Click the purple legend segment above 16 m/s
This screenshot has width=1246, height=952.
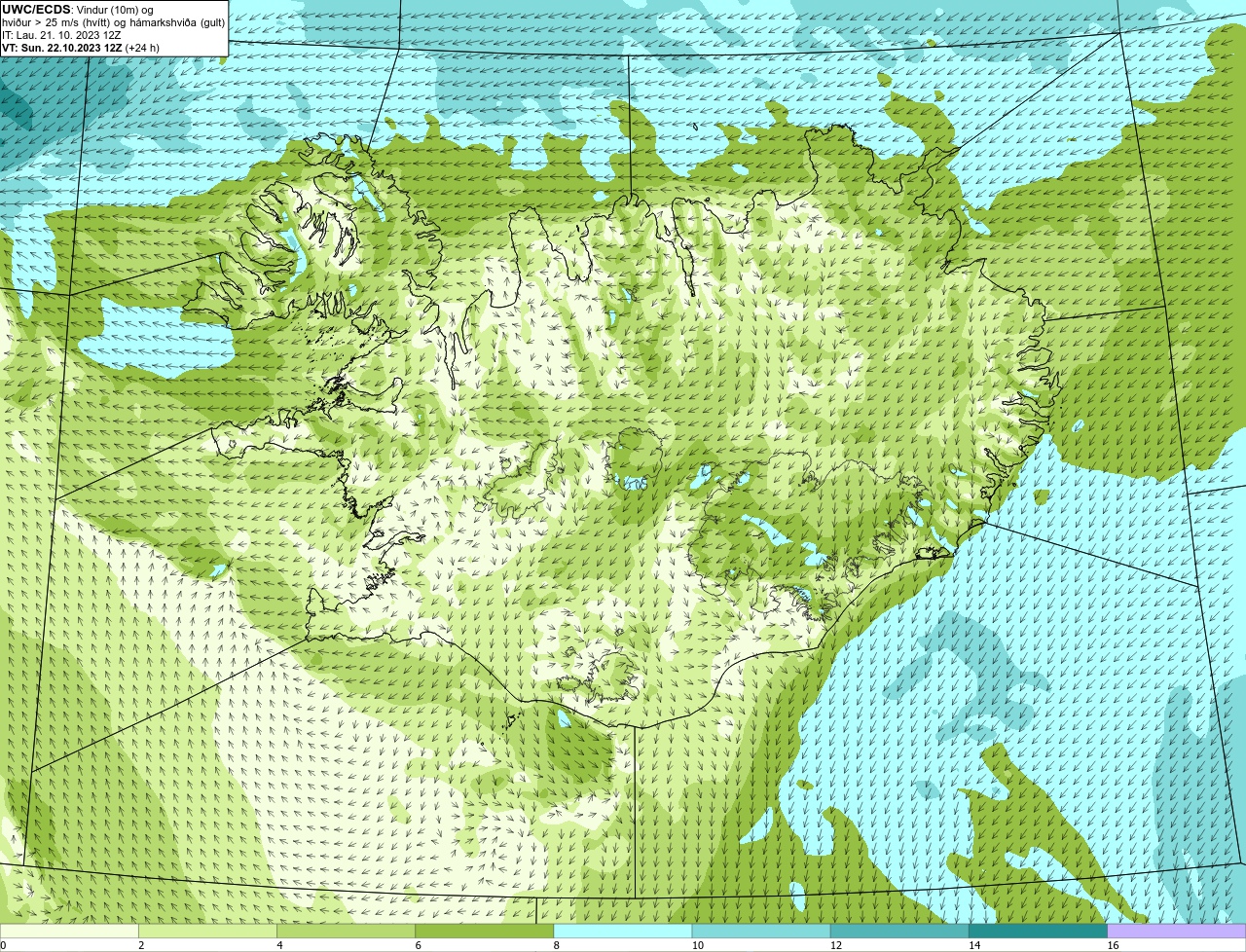(1177, 931)
